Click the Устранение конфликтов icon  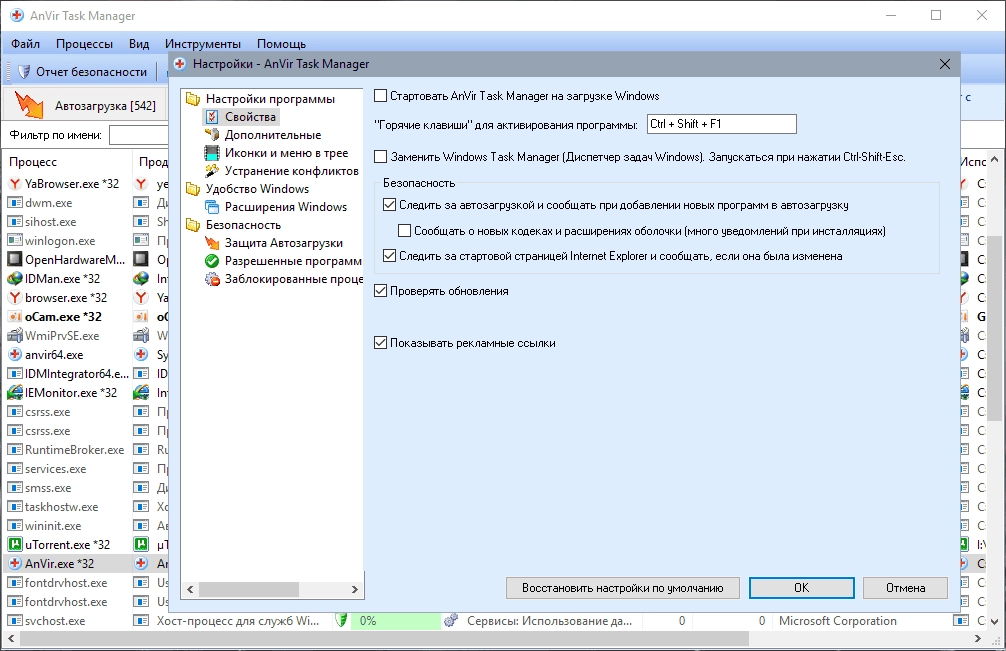(212, 171)
